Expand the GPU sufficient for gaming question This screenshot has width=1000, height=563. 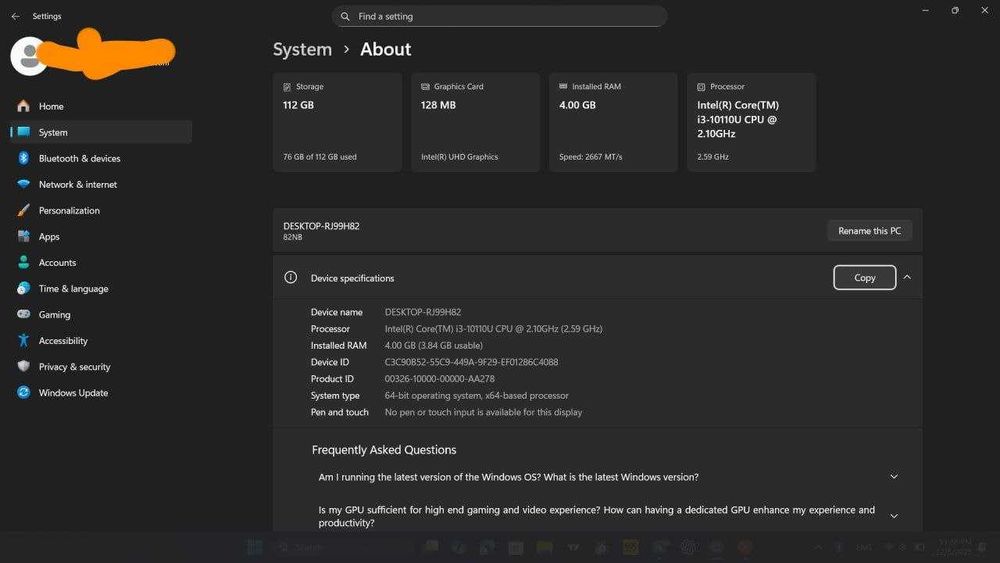(x=894, y=516)
